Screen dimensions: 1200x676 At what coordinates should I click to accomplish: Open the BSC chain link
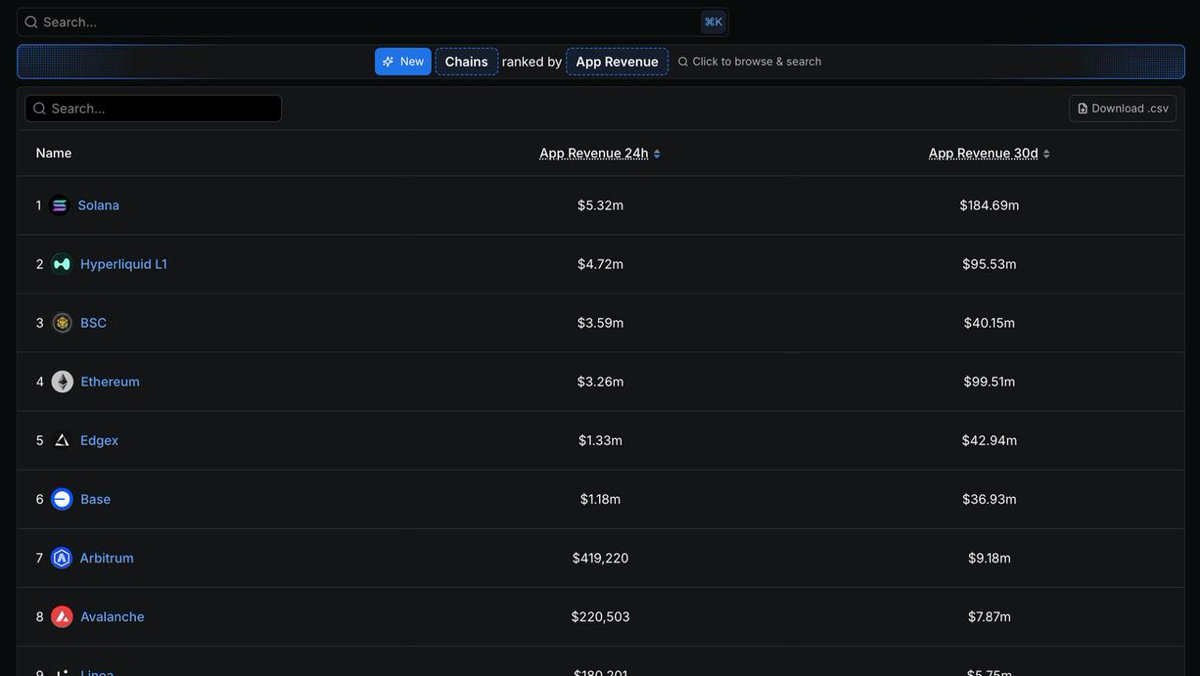point(93,323)
